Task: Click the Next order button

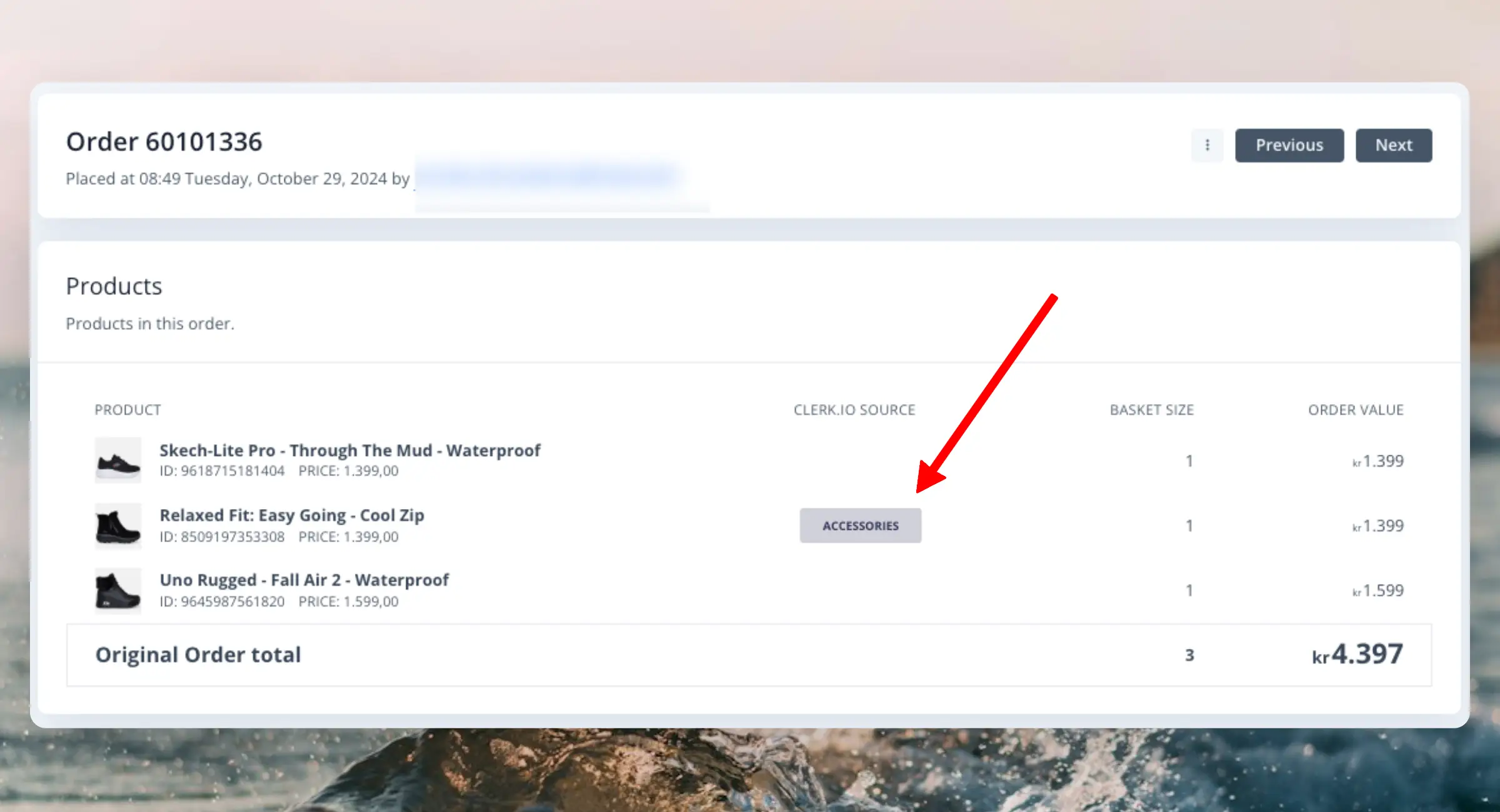Action: point(1393,145)
